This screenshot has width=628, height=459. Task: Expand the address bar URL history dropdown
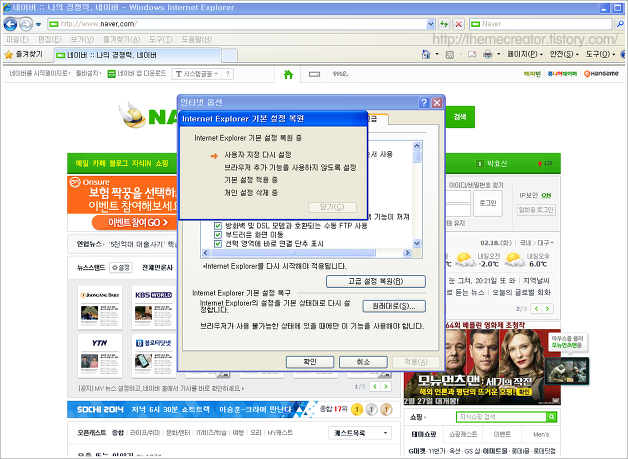pos(431,24)
